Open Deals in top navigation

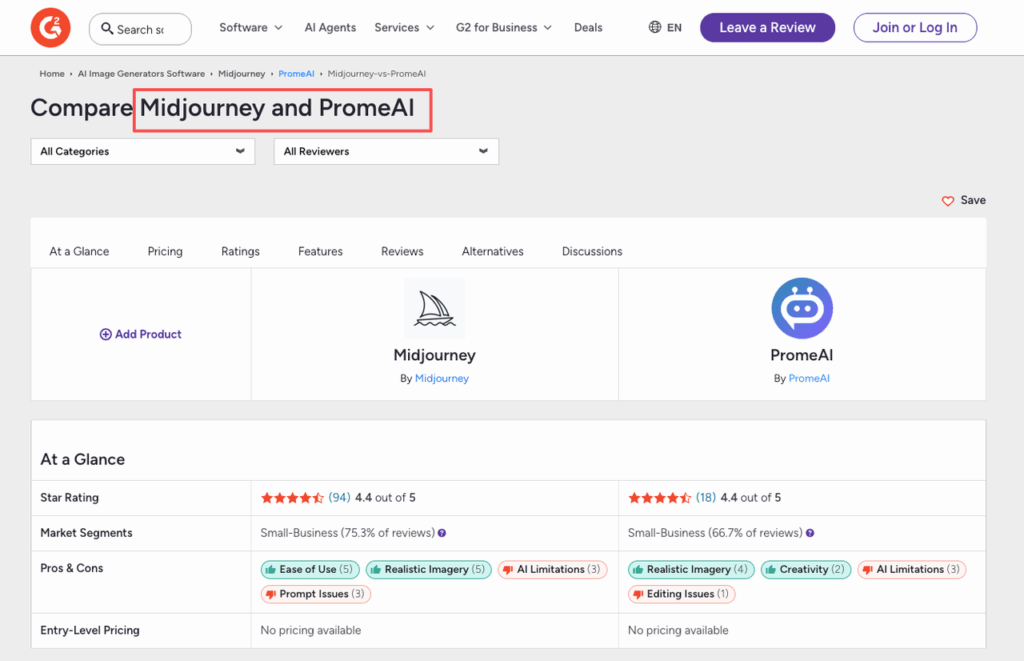click(588, 27)
